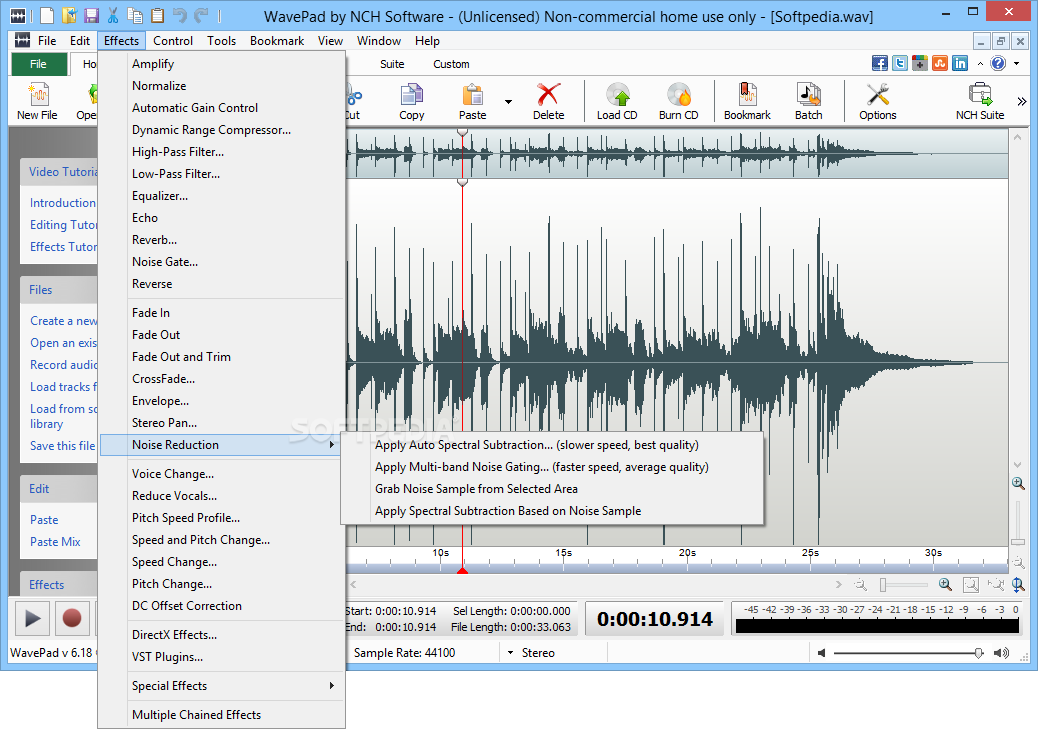
Task: Click the horizontal zoom in magnifier
Action: 945,585
